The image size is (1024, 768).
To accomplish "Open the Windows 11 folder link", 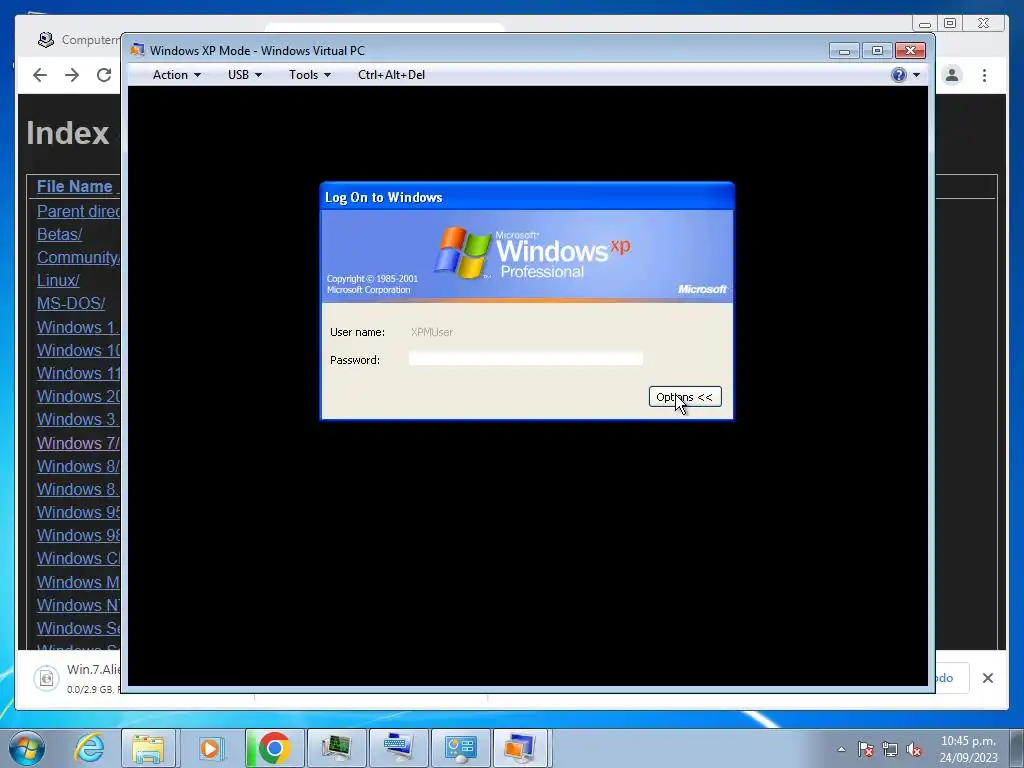I will coord(78,373).
